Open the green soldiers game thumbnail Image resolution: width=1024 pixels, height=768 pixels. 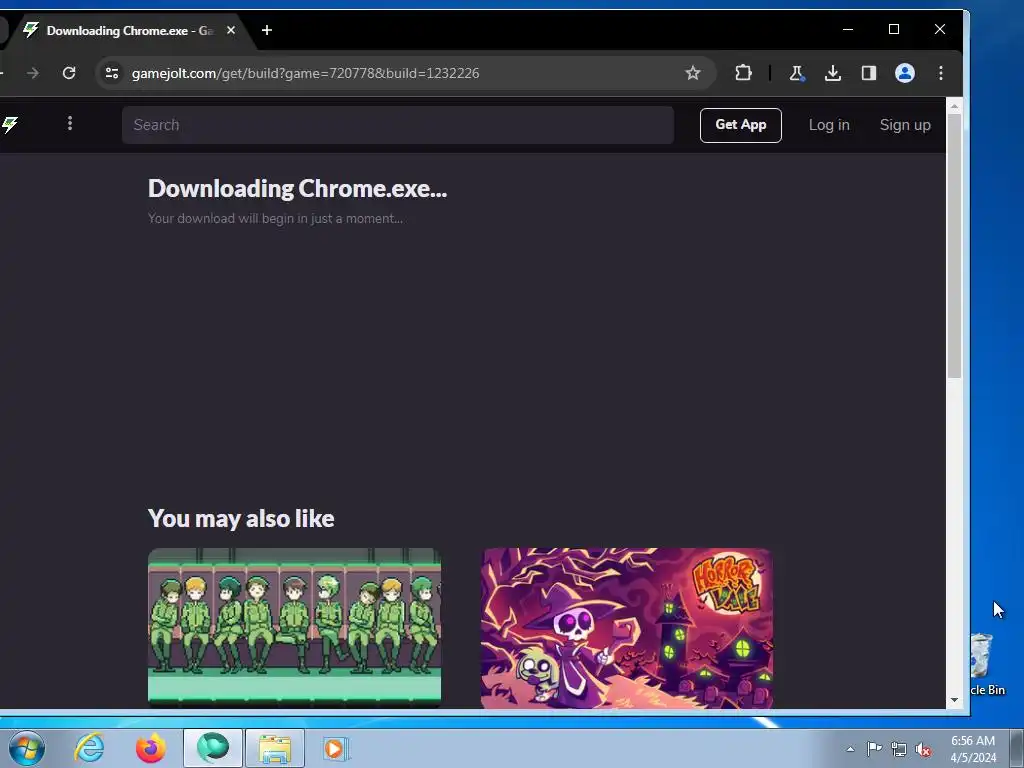pyautogui.click(x=295, y=628)
